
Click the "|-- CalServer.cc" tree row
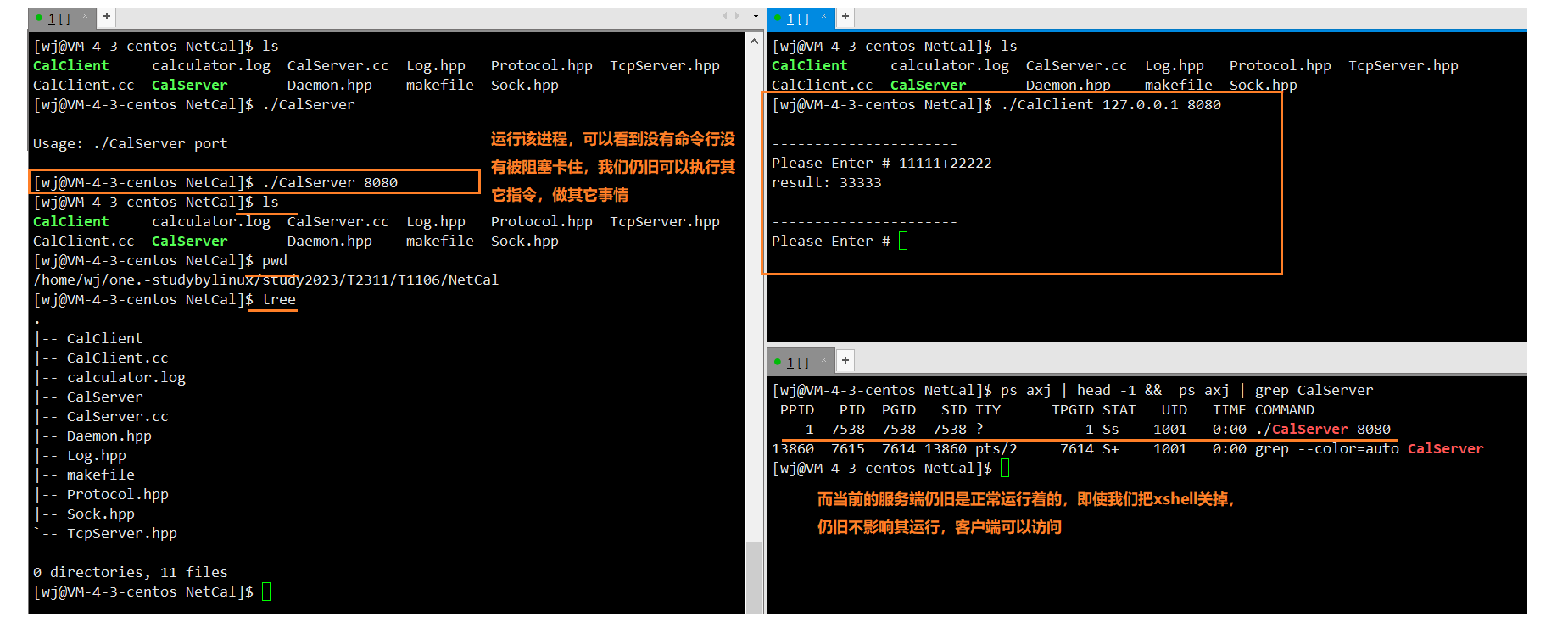click(101, 416)
